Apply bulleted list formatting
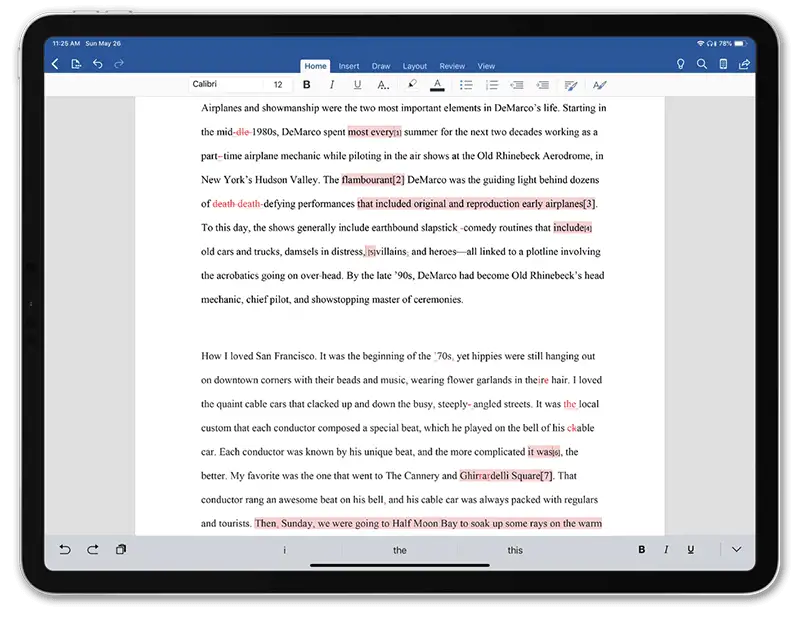The height and width of the screenshot is (617, 800). (468, 85)
